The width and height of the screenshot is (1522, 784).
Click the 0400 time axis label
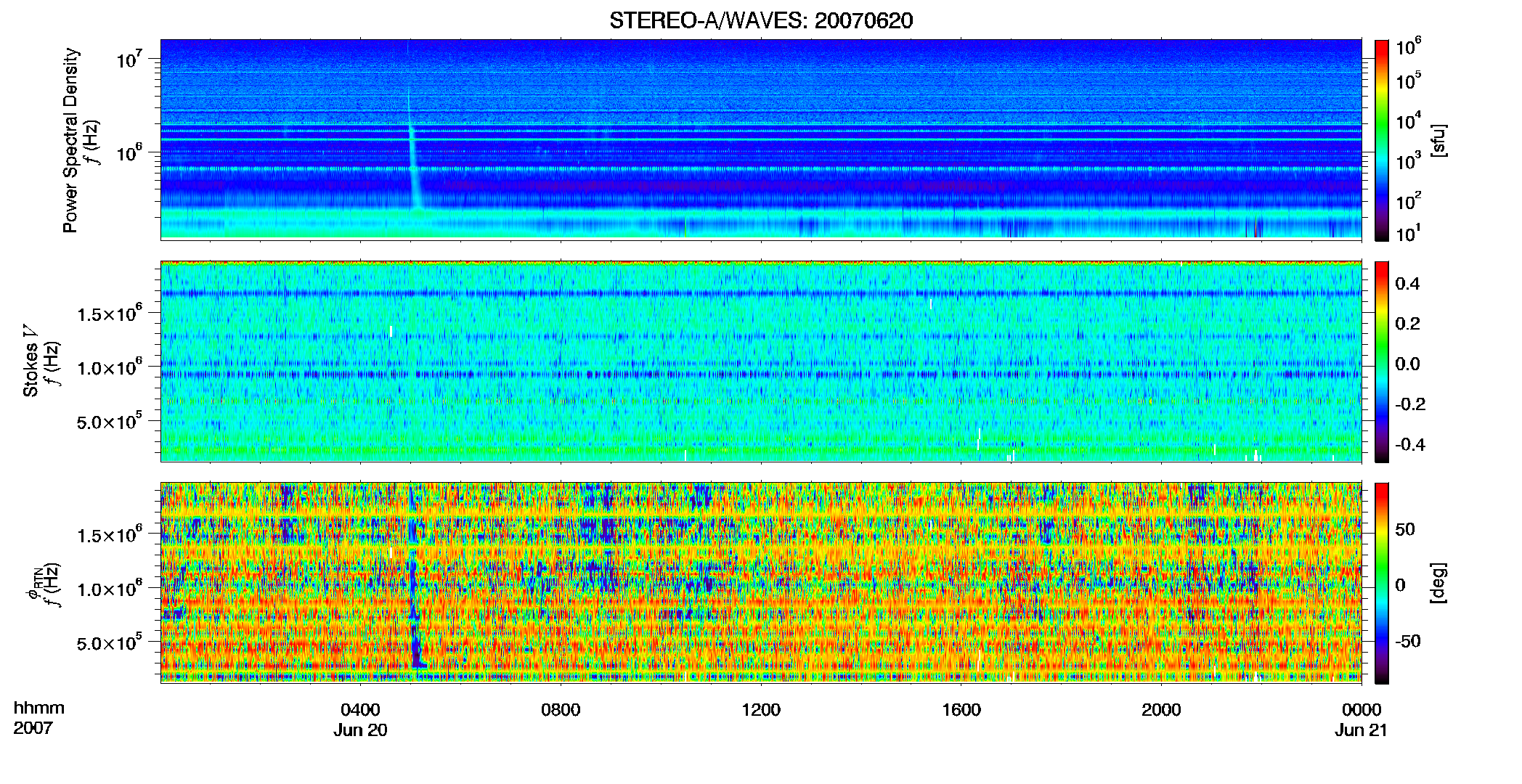pos(360,710)
